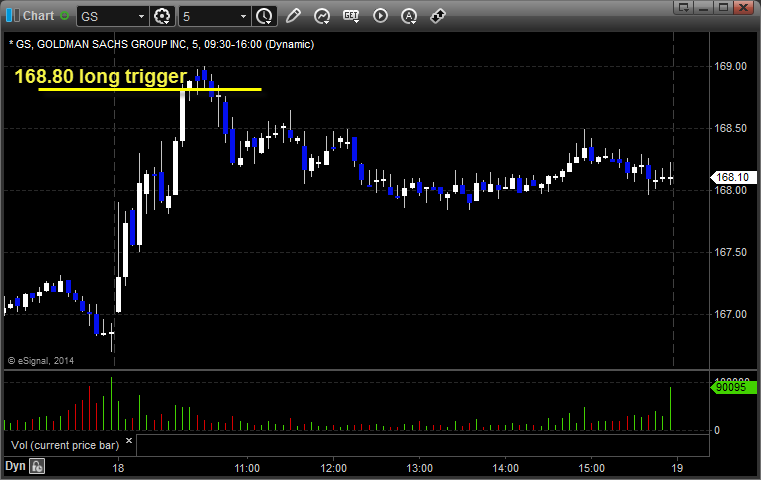Viewport: 761px width, 480px height.
Task: Click the 169.00 price axis label
Action: (x=730, y=66)
